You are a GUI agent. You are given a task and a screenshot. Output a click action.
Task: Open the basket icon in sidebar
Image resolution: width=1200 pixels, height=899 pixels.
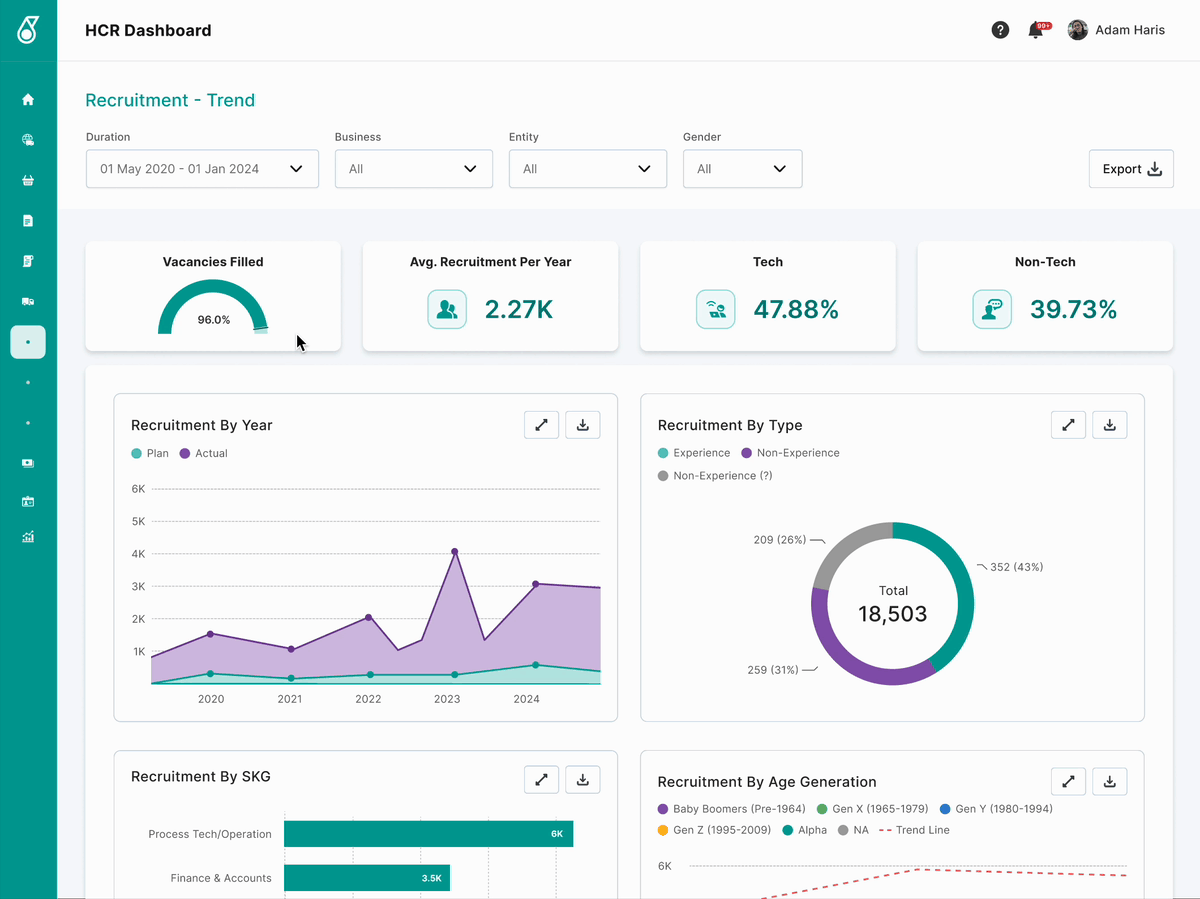tap(28, 181)
